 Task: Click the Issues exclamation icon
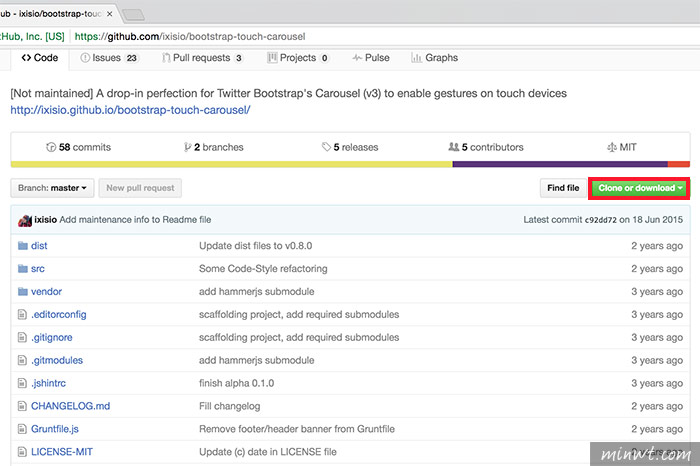point(85,58)
